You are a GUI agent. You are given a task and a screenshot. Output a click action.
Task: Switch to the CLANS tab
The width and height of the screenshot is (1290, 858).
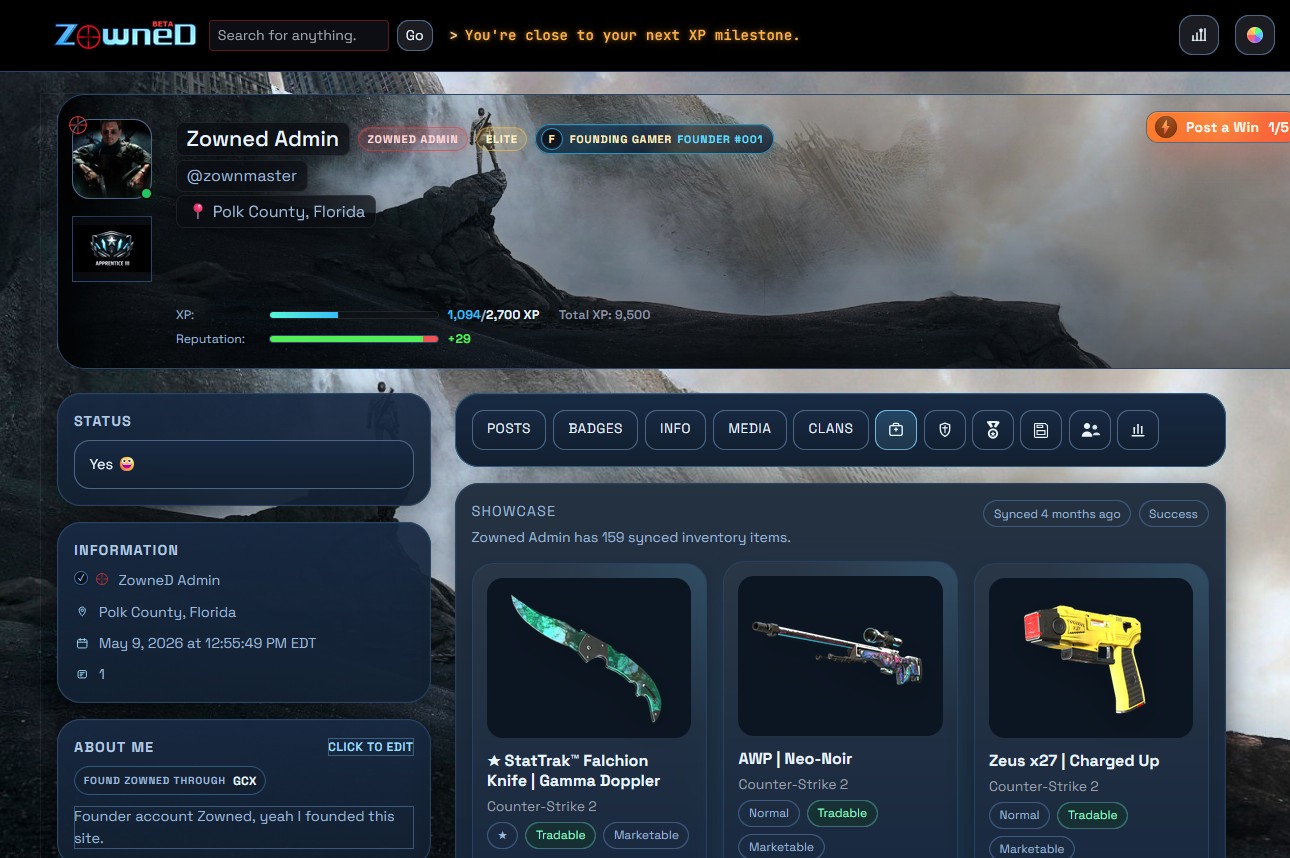click(831, 429)
